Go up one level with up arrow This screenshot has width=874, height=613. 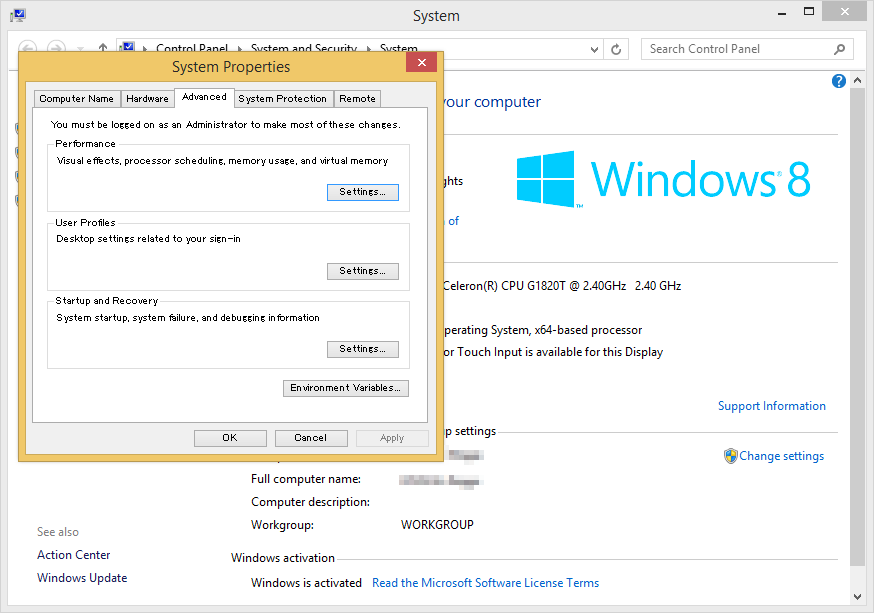[103, 48]
